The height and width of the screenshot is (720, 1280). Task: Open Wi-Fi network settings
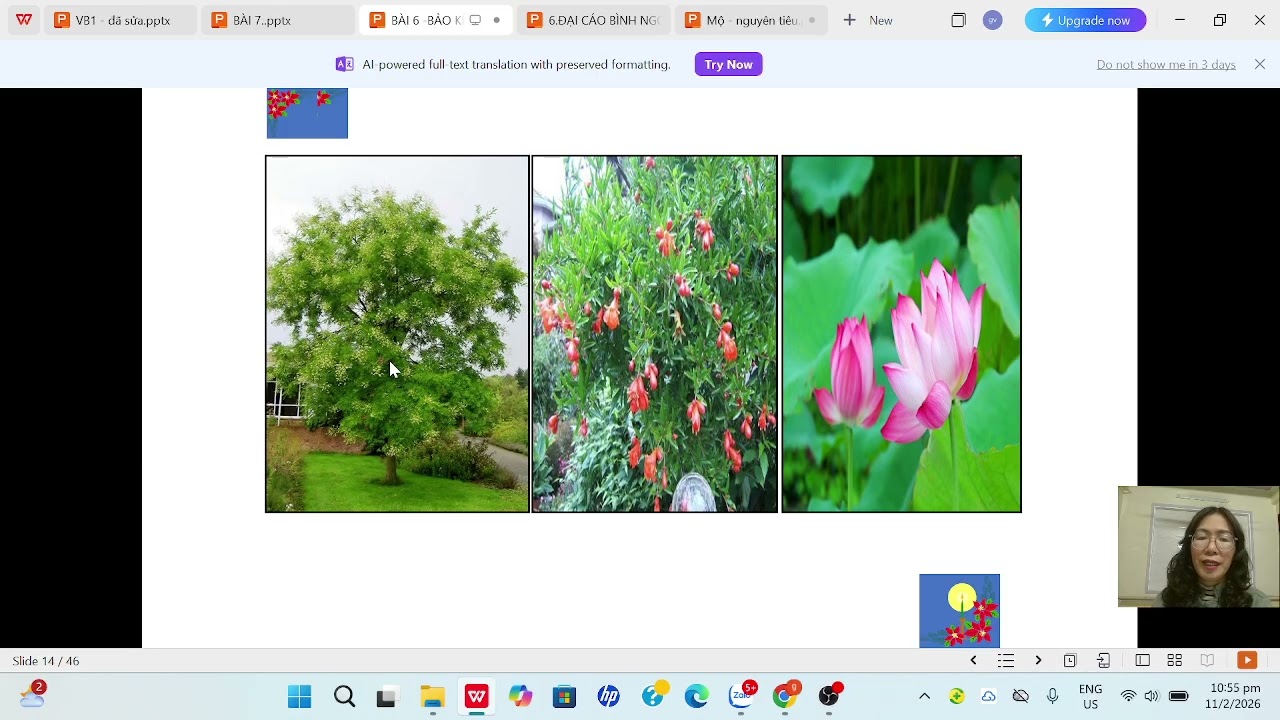(x=1128, y=696)
